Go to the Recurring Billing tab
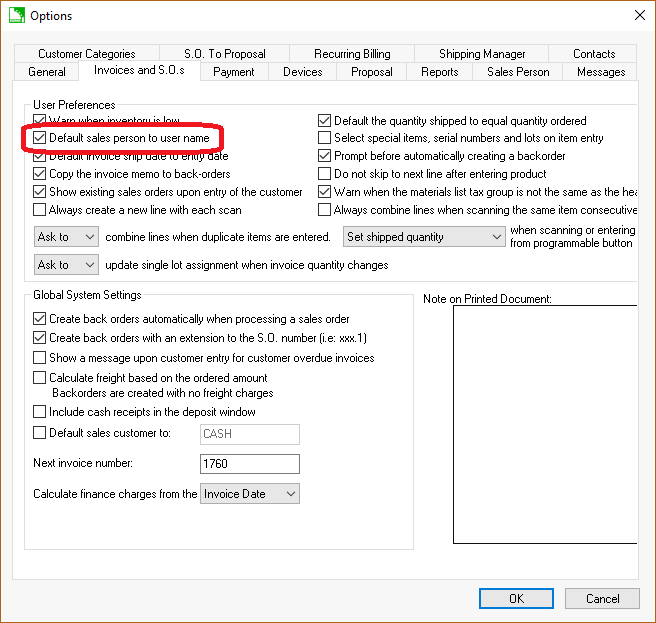 [x=352, y=54]
